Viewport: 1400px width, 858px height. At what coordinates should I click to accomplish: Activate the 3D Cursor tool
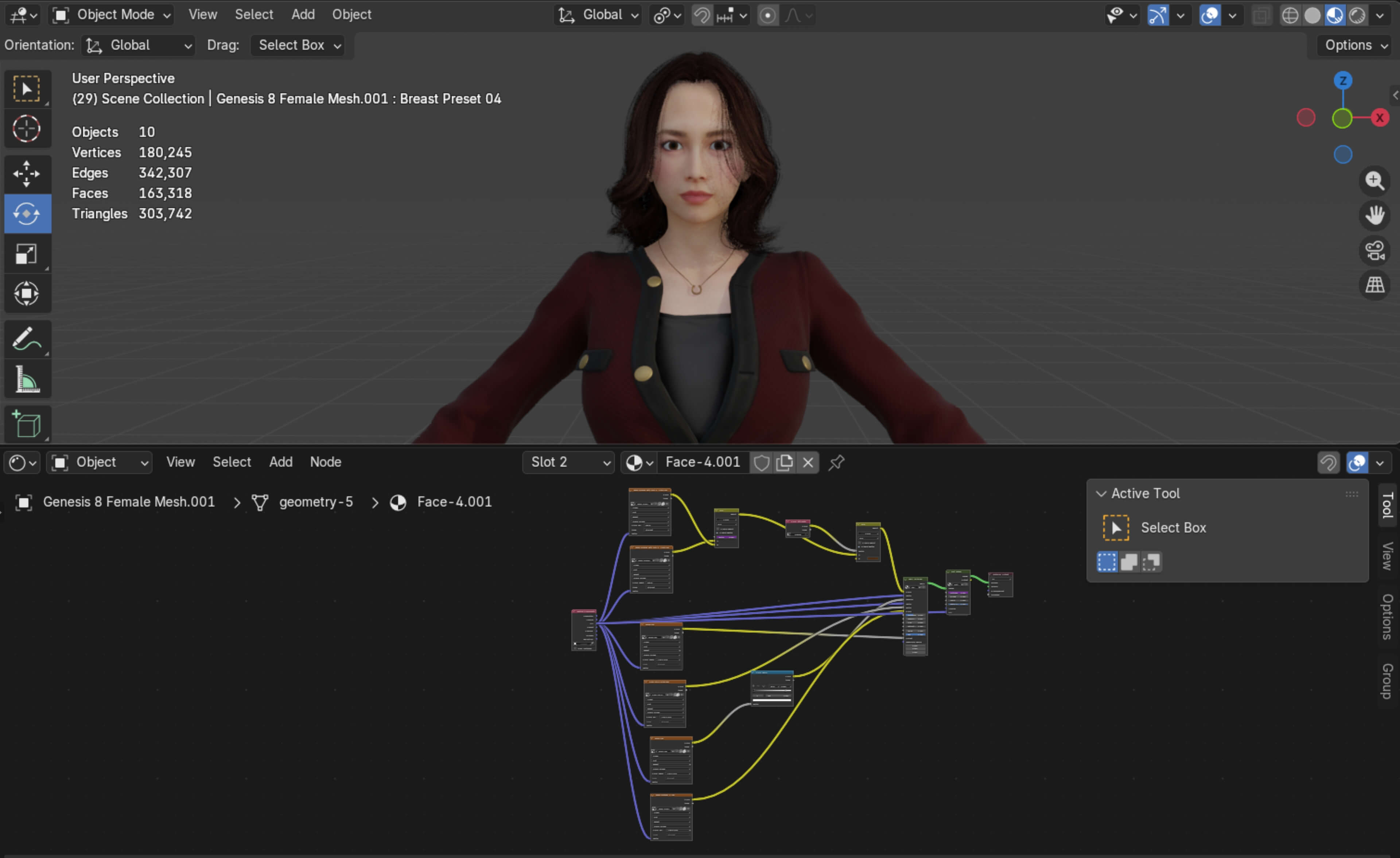[27, 128]
